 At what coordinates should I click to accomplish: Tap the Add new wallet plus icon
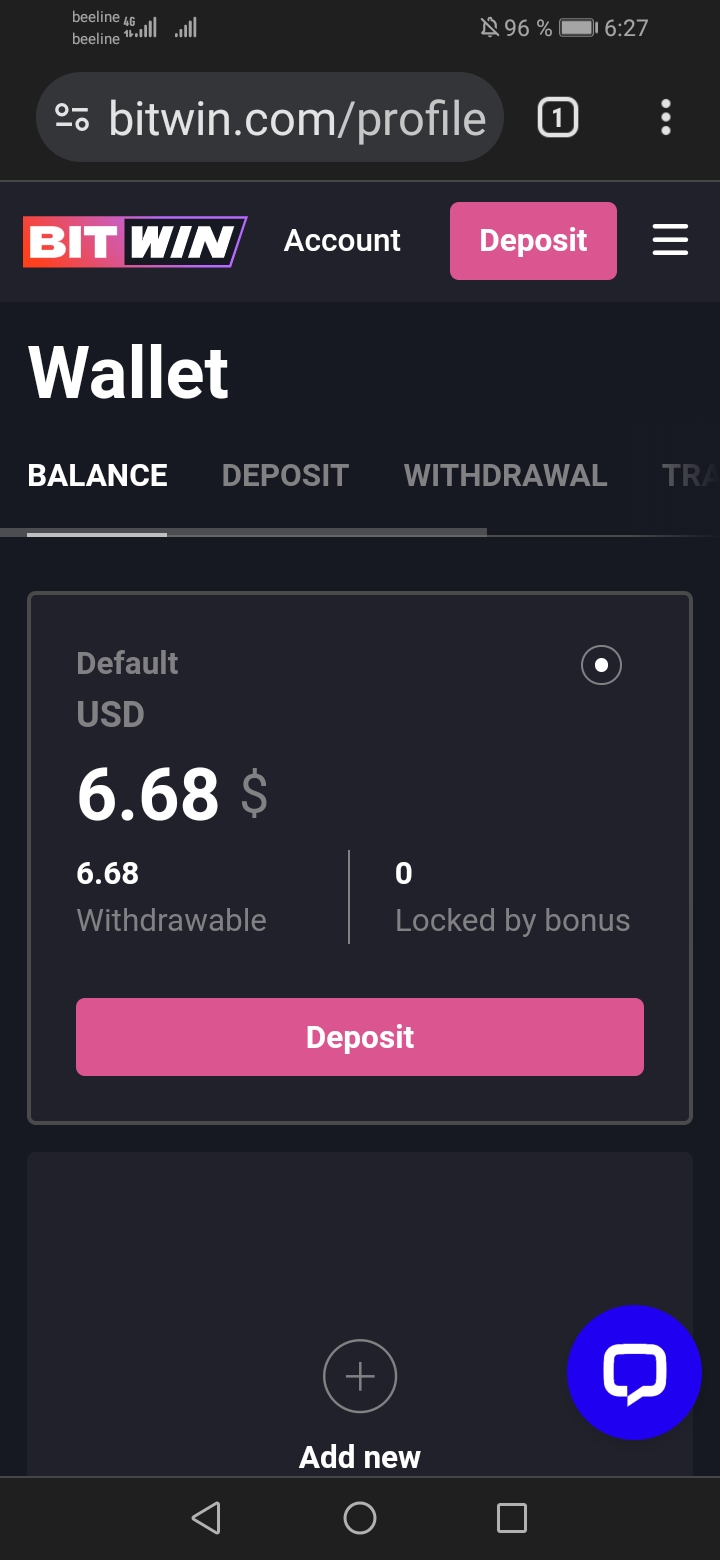360,1376
